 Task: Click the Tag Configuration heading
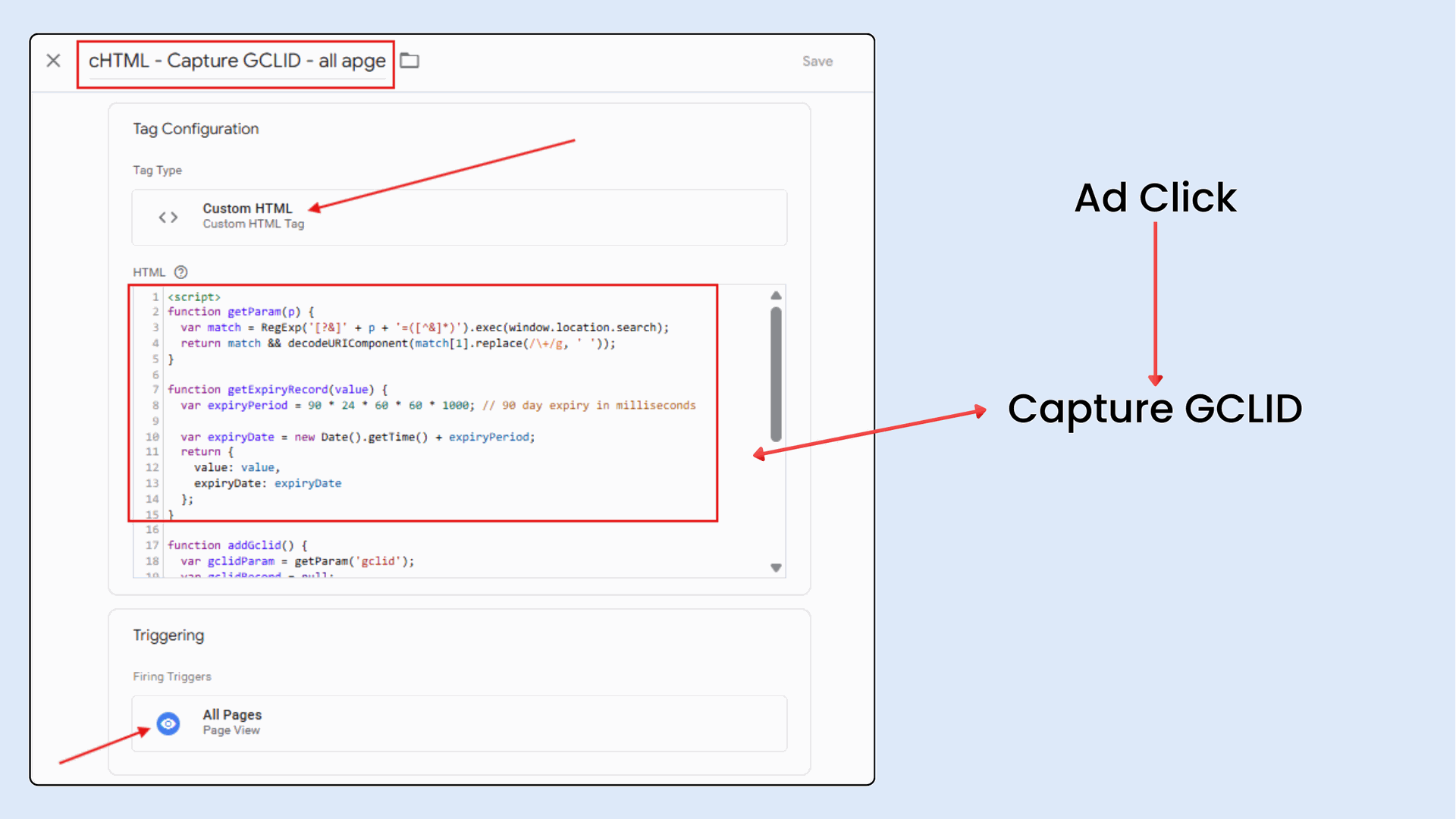coord(196,129)
